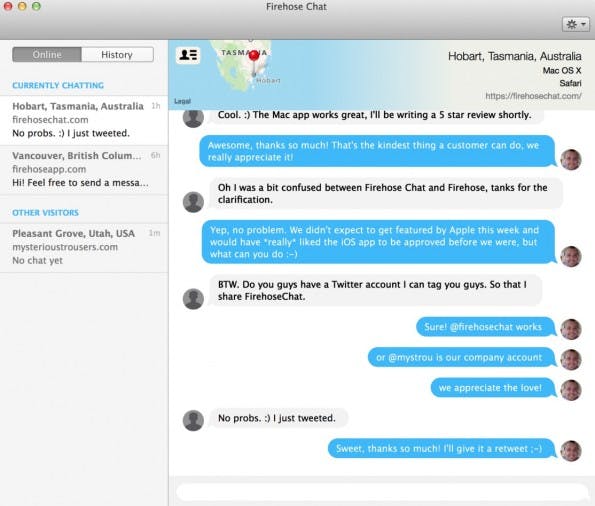Click the red map pin on Tasmania
This screenshot has width=595, height=506.
(x=254, y=57)
